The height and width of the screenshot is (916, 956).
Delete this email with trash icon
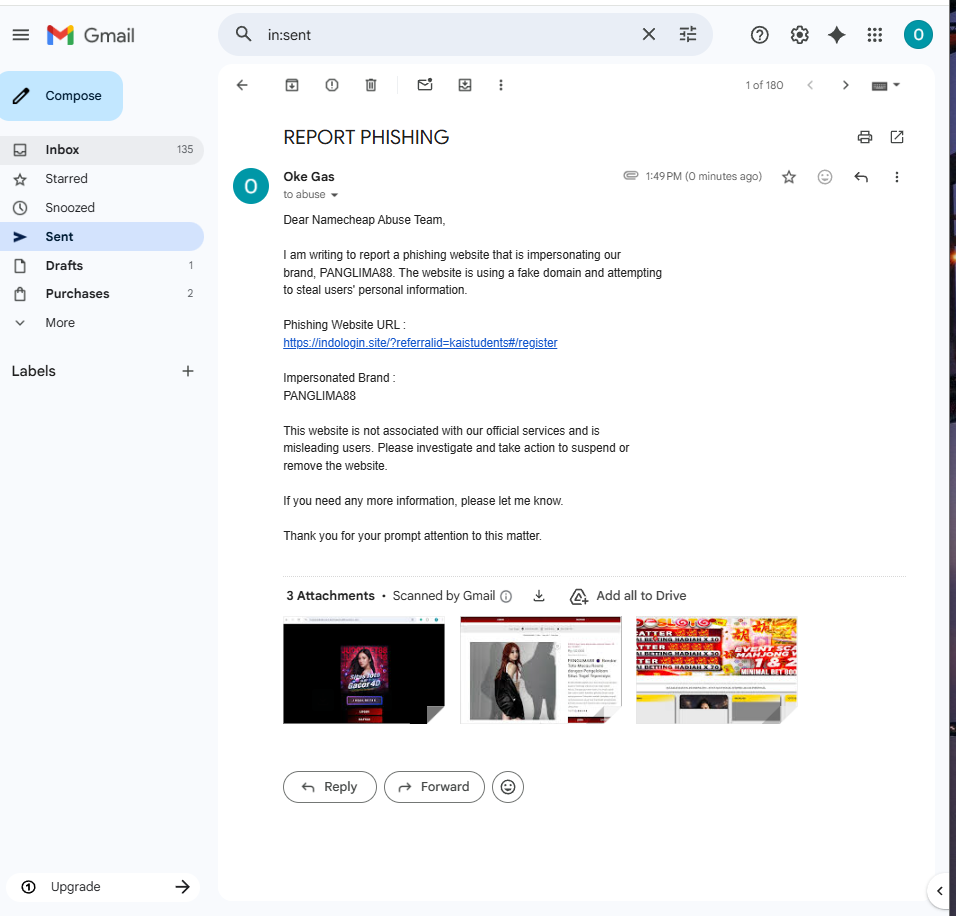[371, 85]
